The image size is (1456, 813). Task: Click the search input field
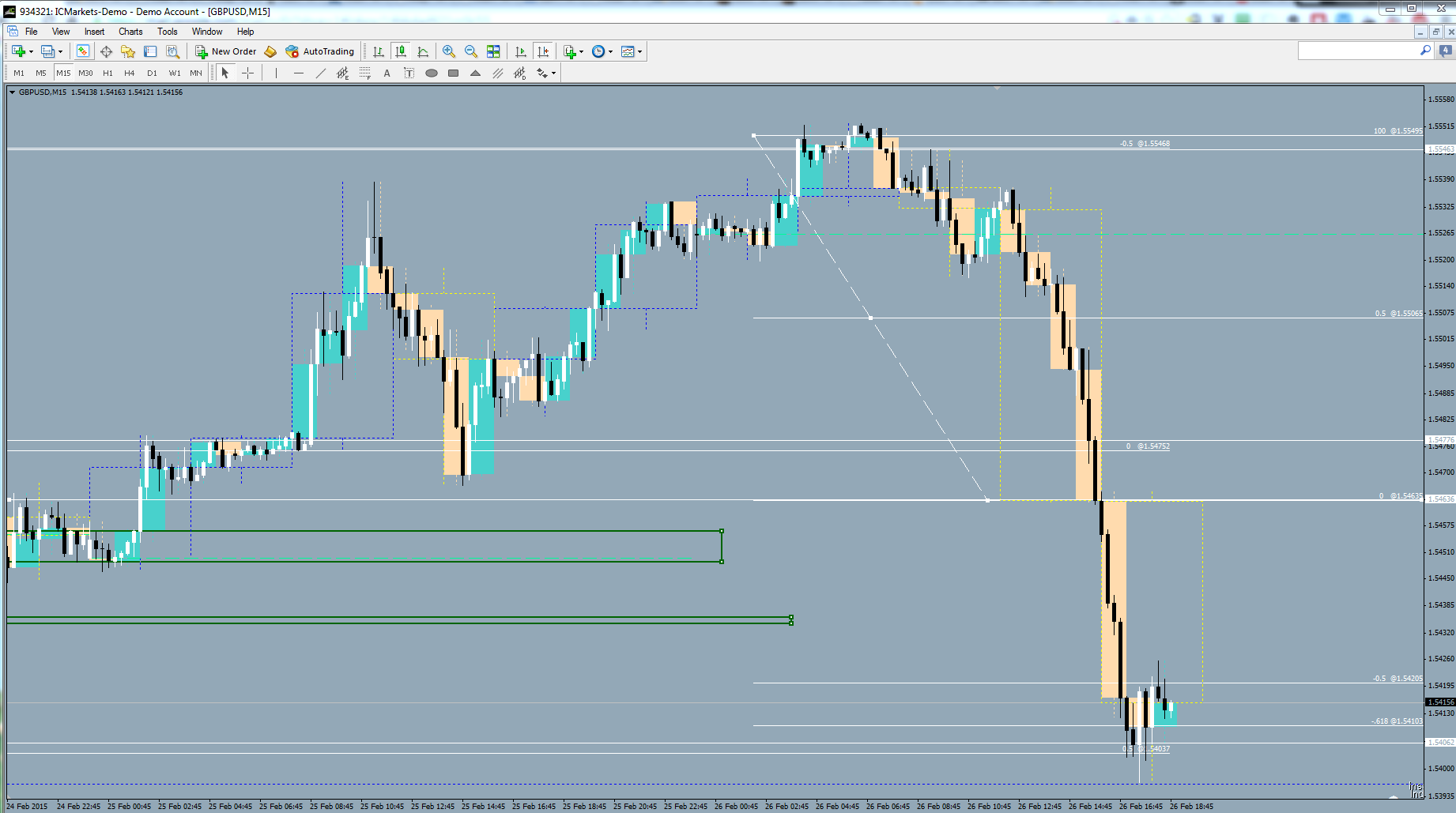click(x=1365, y=51)
